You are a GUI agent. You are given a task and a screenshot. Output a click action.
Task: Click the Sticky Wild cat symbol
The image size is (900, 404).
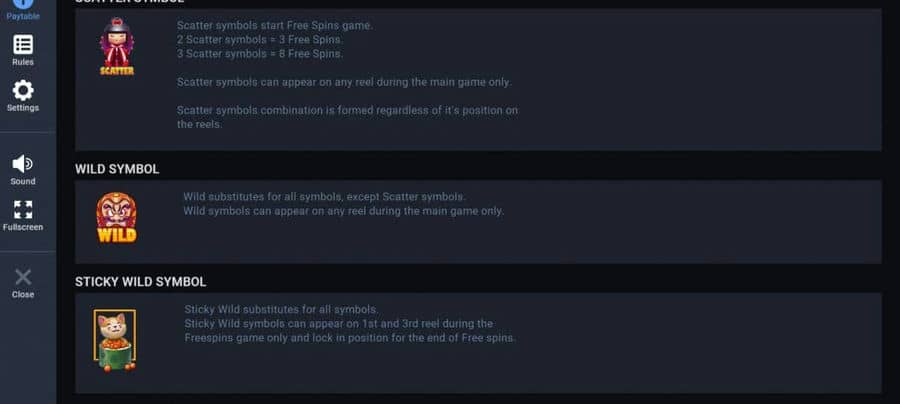click(x=115, y=340)
